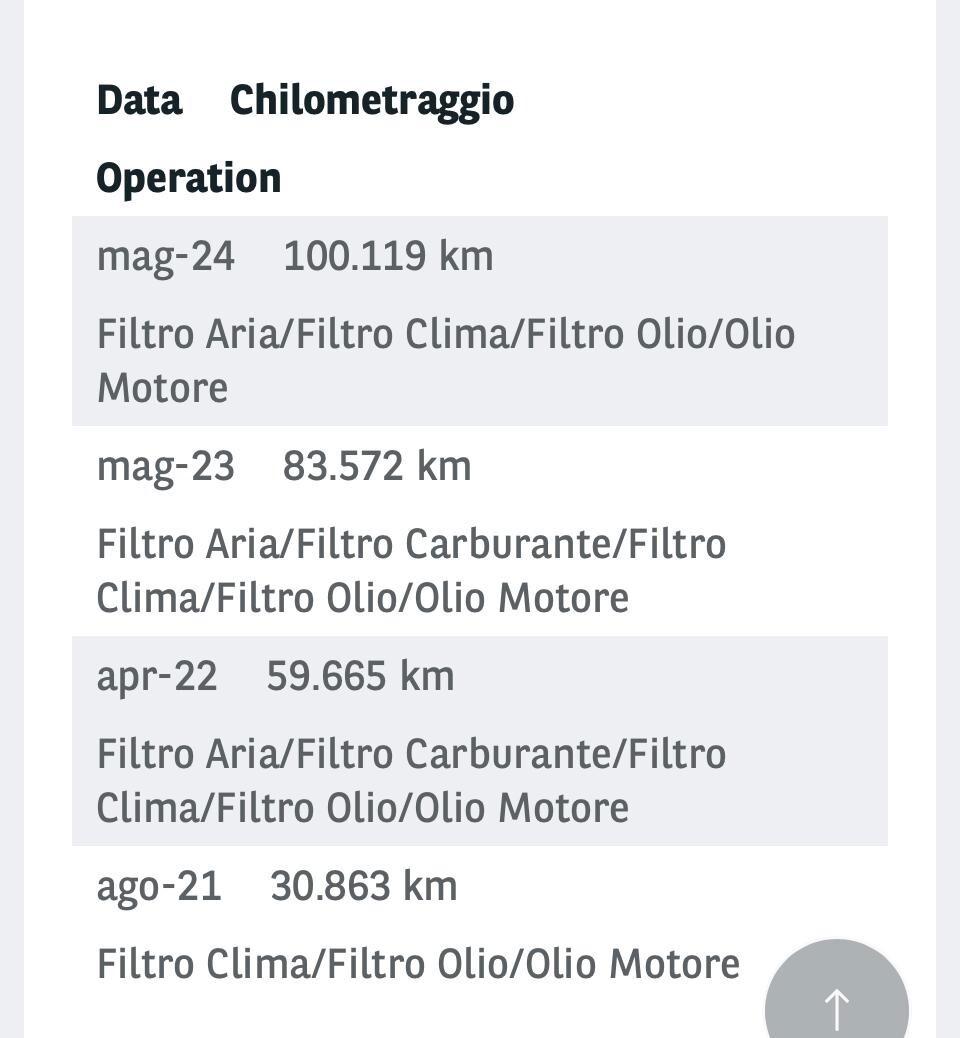
Task: Click Clima/Filtro Olio/Olio Motore line in mag-23 row
Action: pos(363,598)
